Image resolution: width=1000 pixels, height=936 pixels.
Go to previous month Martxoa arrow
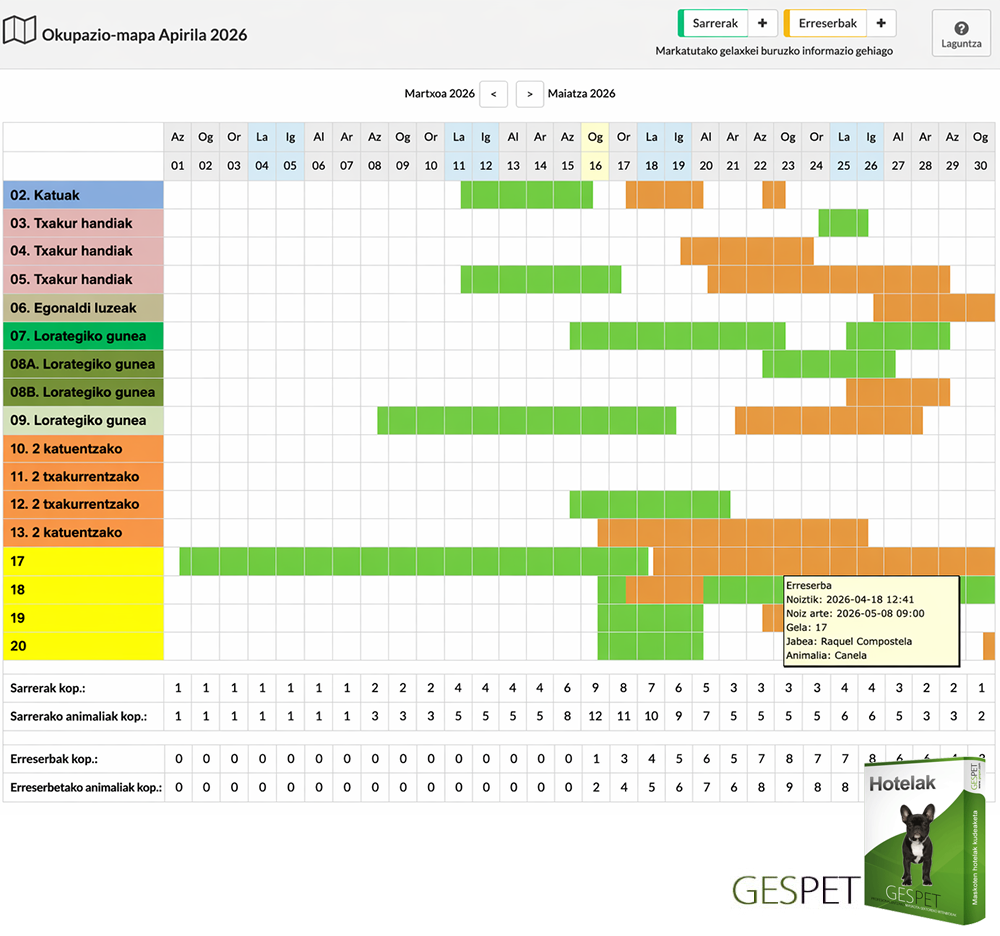493,94
